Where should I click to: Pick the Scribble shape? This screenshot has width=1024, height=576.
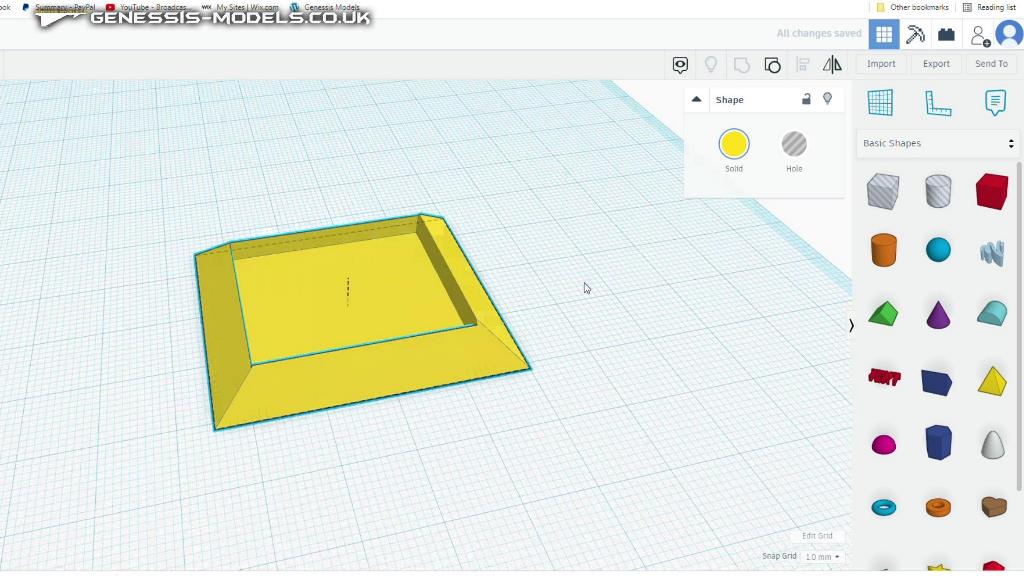992,252
